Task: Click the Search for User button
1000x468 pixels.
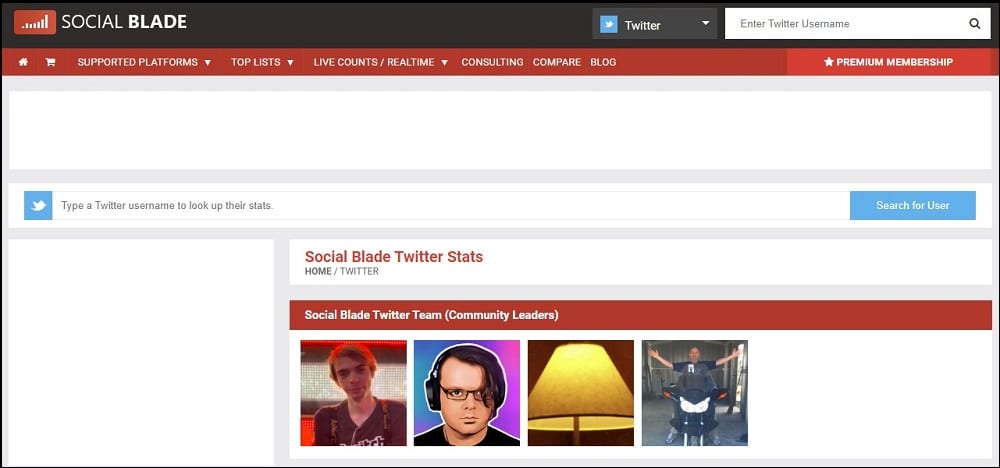Action: click(913, 205)
